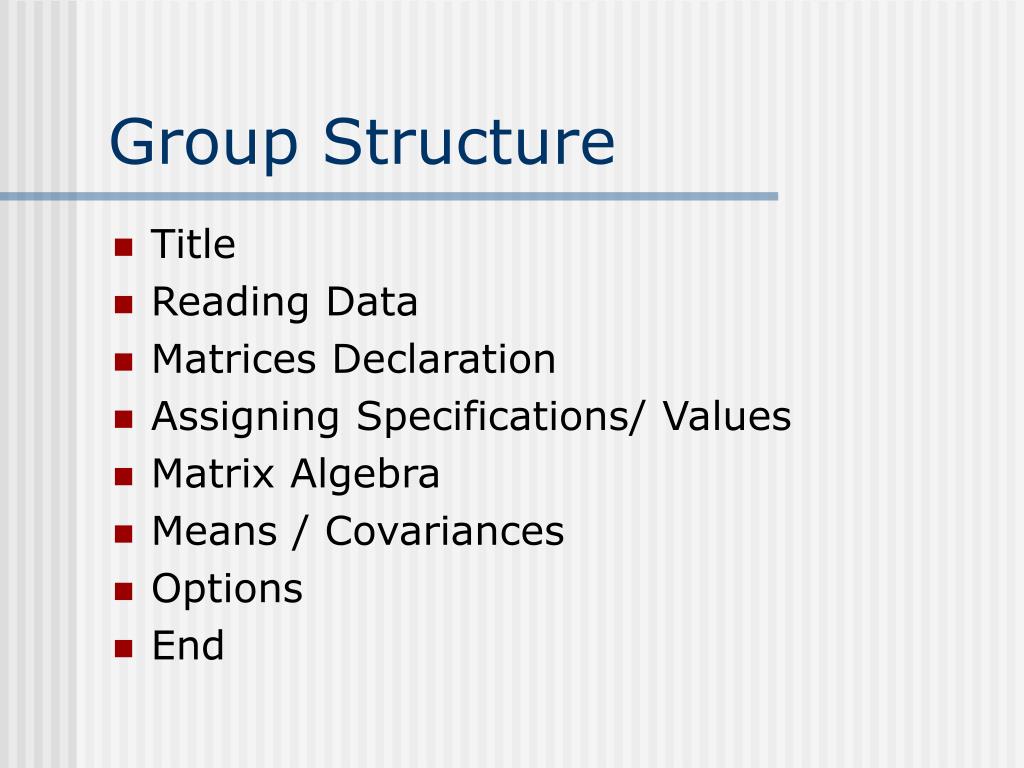Screen dimensions: 1024x768
Task: Click the red bullet beside Means / Covariances
Action: (123, 534)
